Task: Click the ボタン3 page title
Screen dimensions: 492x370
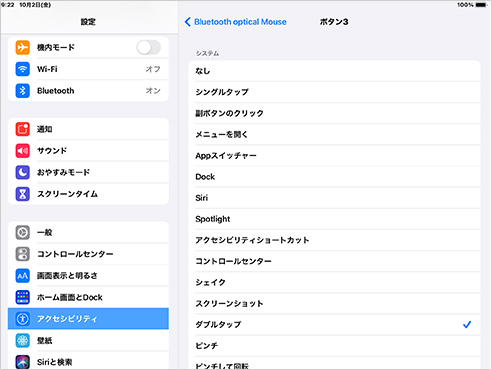Action: [x=334, y=22]
